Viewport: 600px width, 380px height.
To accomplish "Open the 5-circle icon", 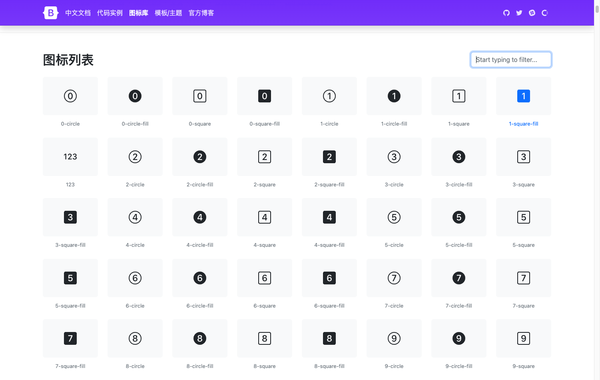I will tap(394, 217).
